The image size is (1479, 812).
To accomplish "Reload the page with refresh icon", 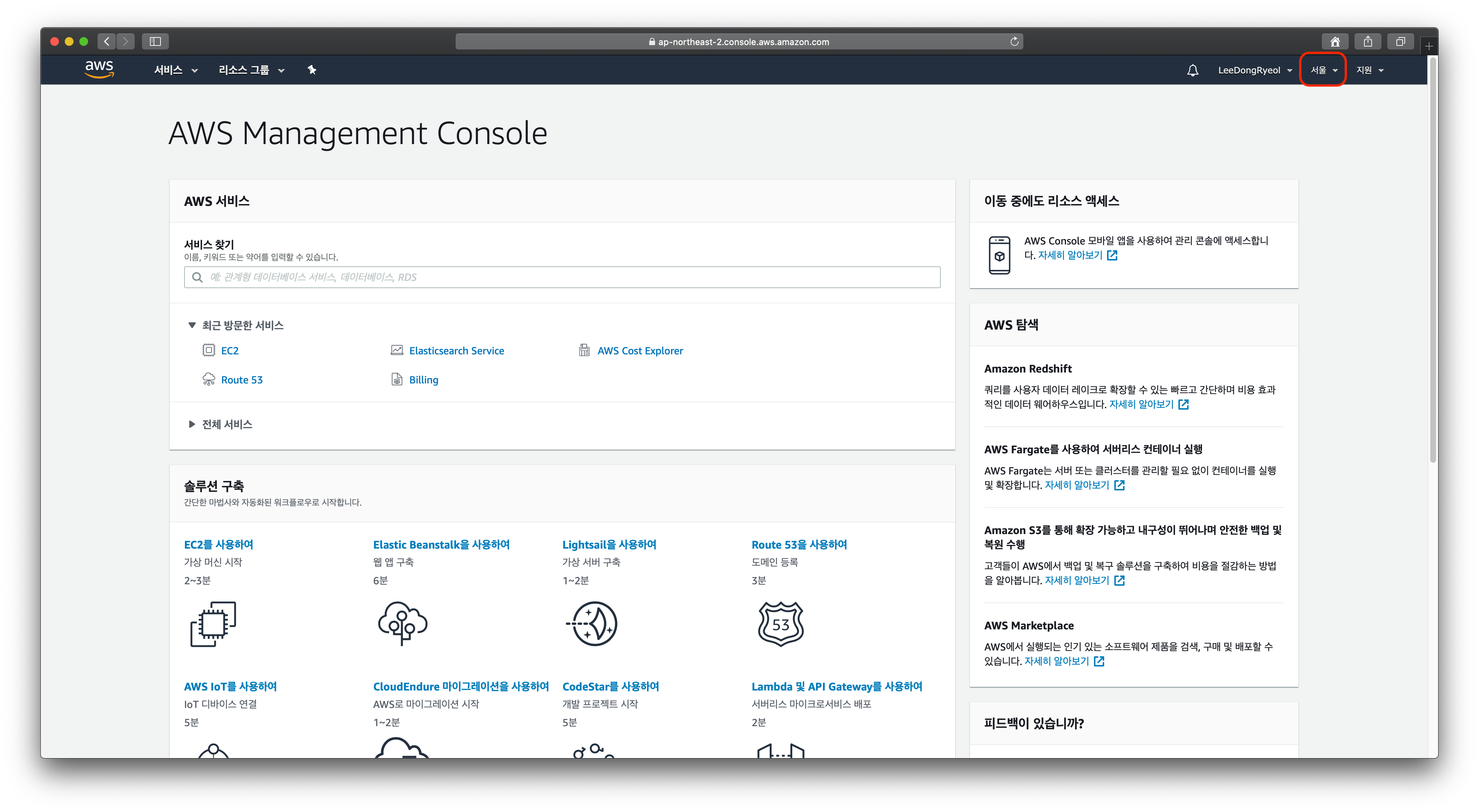I will [x=1014, y=41].
